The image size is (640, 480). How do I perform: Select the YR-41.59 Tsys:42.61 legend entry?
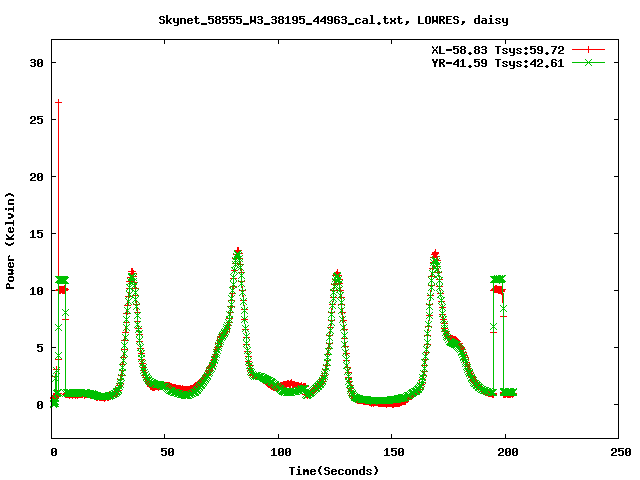click(x=498, y=63)
